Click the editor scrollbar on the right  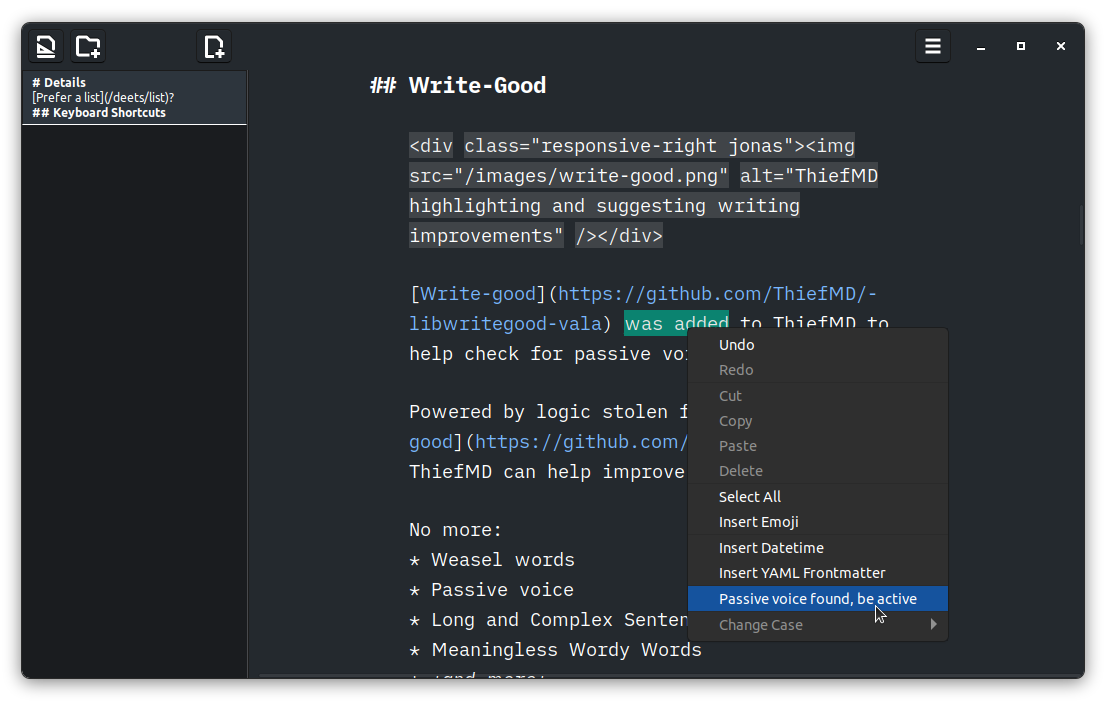(1080, 225)
